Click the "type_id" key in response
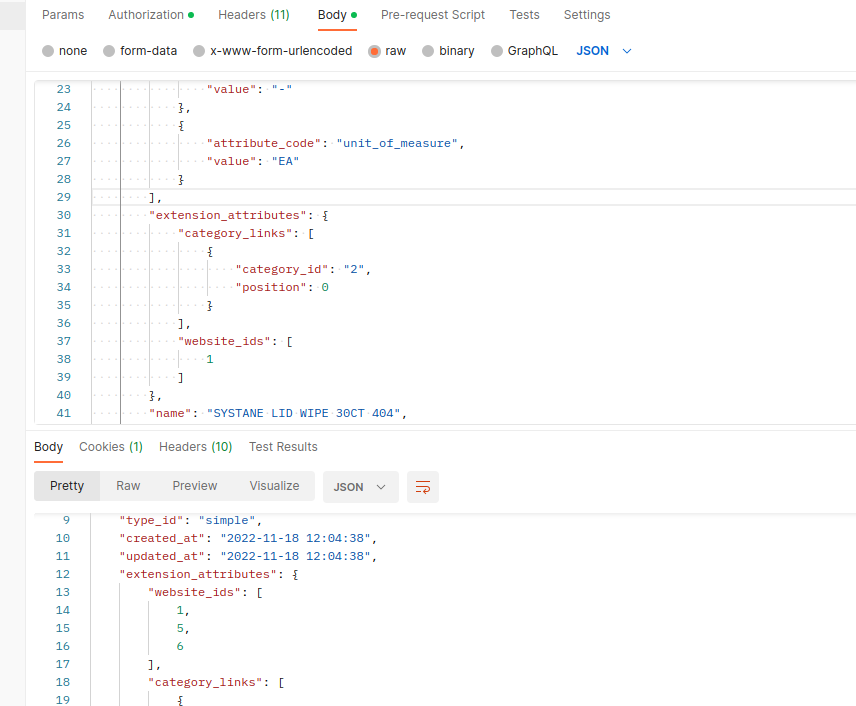The height and width of the screenshot is (706, 856). 151,520
